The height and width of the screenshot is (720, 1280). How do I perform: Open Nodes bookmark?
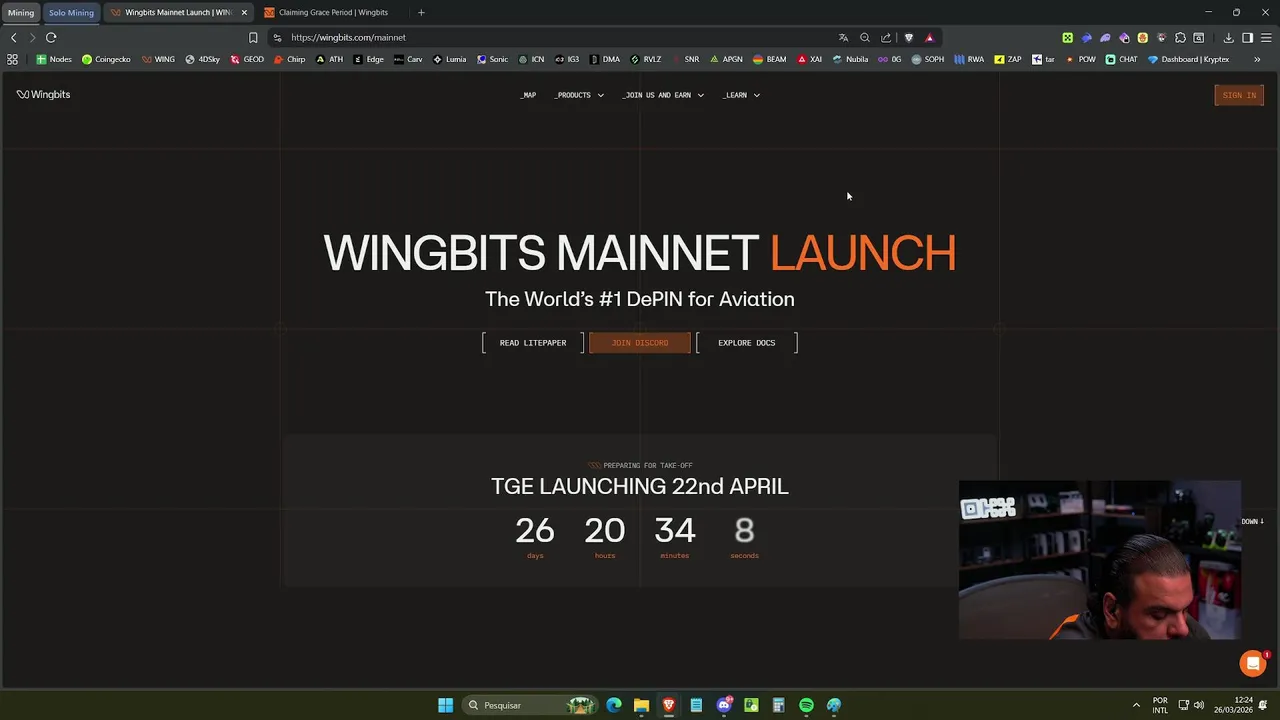pos(54,59)
